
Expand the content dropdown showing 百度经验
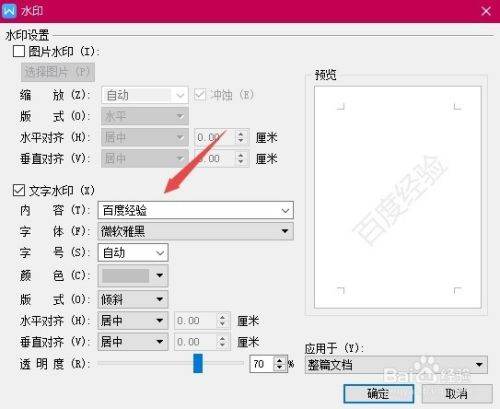coord(196,210)
